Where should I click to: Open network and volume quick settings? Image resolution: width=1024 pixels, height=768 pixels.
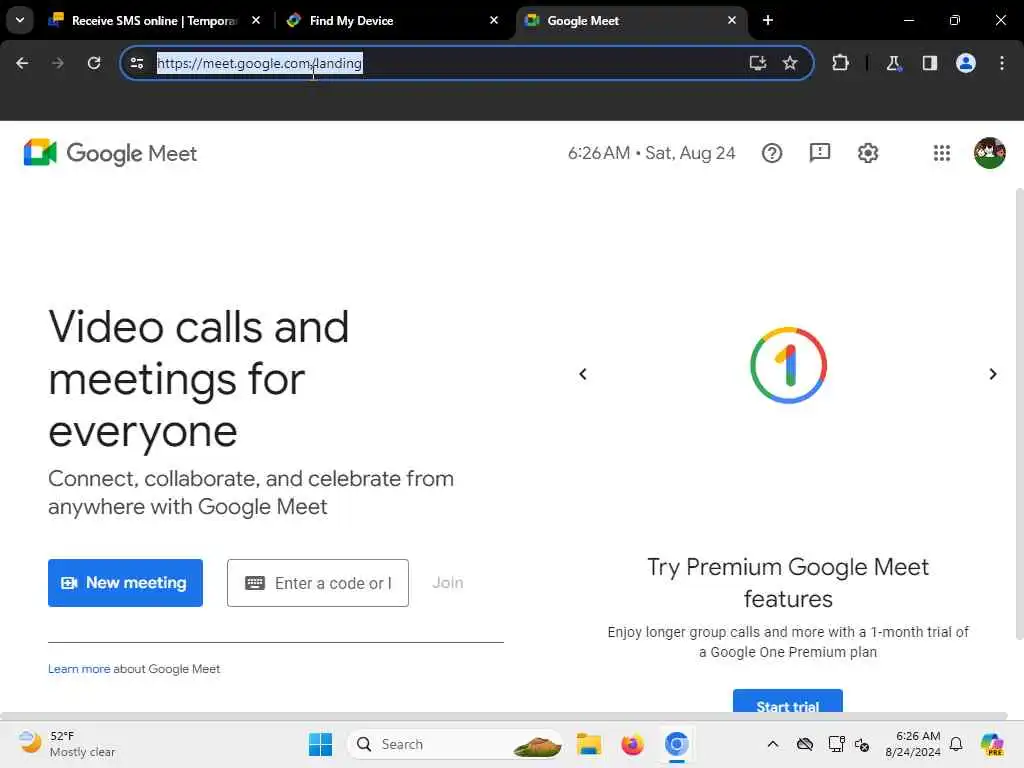click(862, 744)
